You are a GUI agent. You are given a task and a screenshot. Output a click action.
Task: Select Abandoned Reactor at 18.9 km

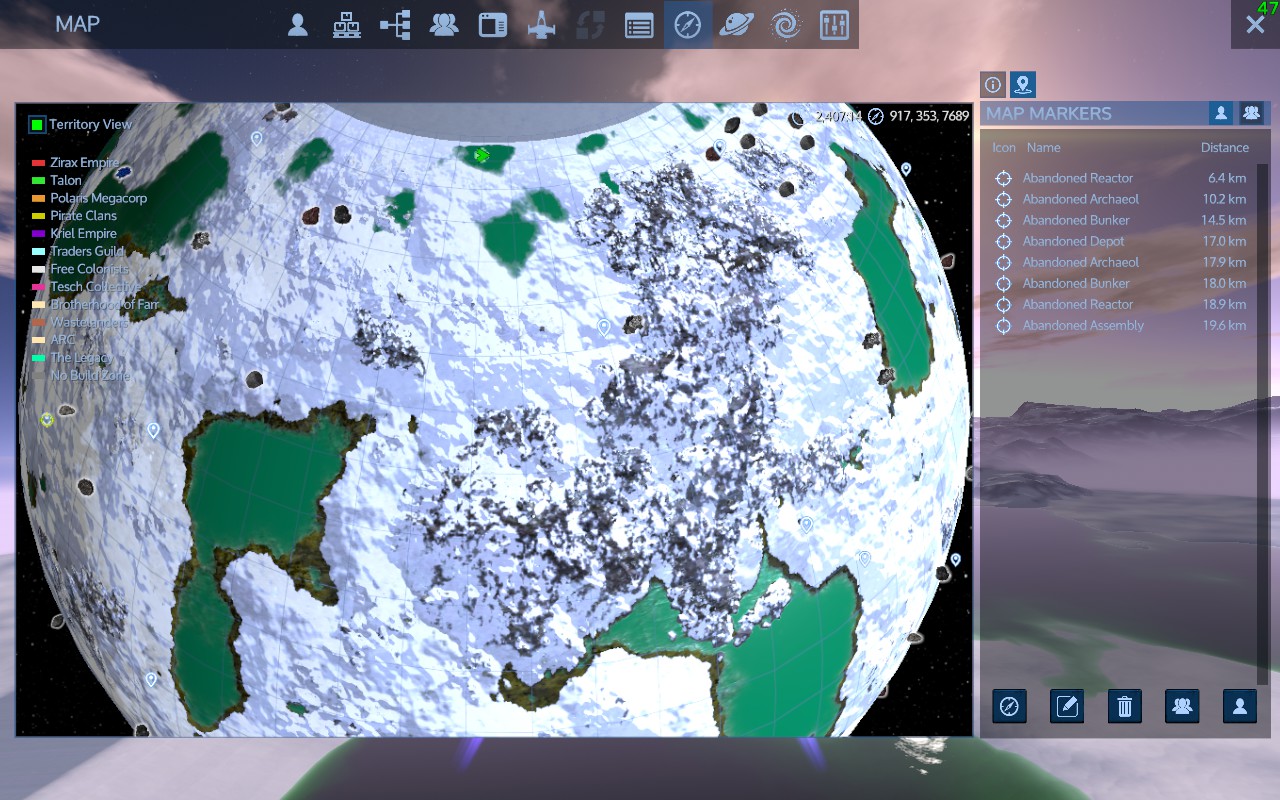(1120, 304)
